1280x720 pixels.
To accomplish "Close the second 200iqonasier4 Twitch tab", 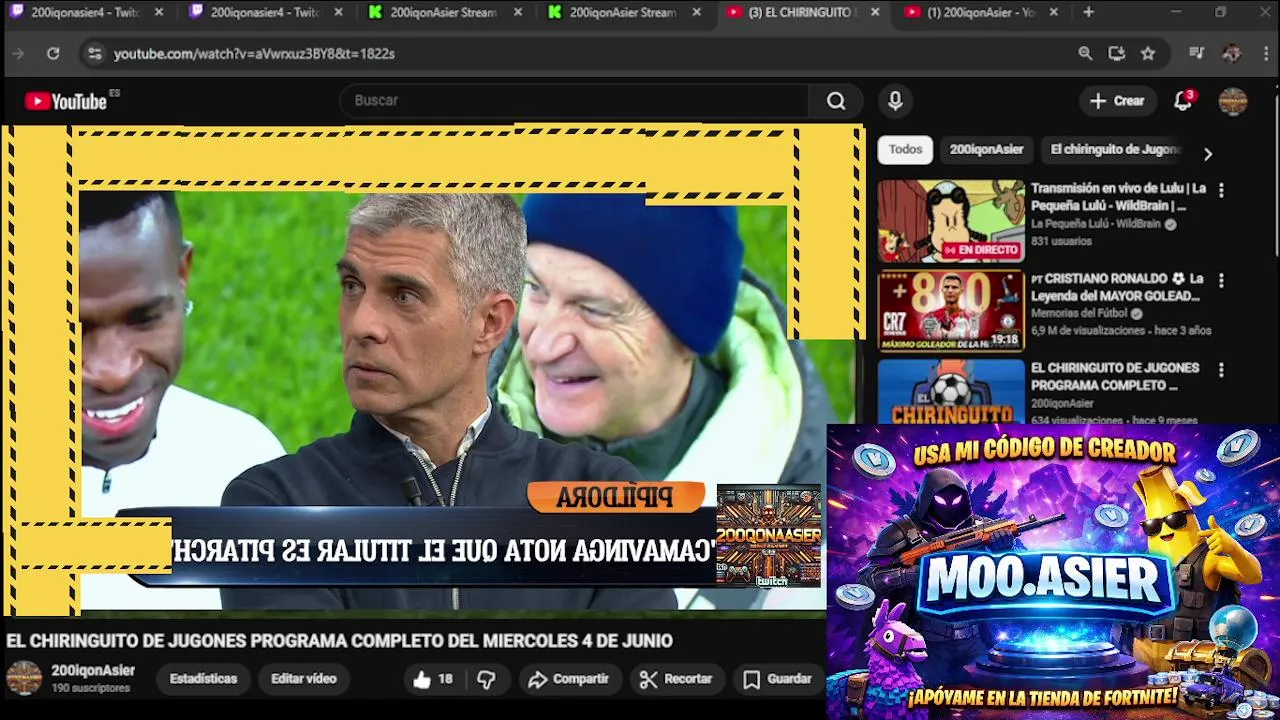I will pos(338,13).
